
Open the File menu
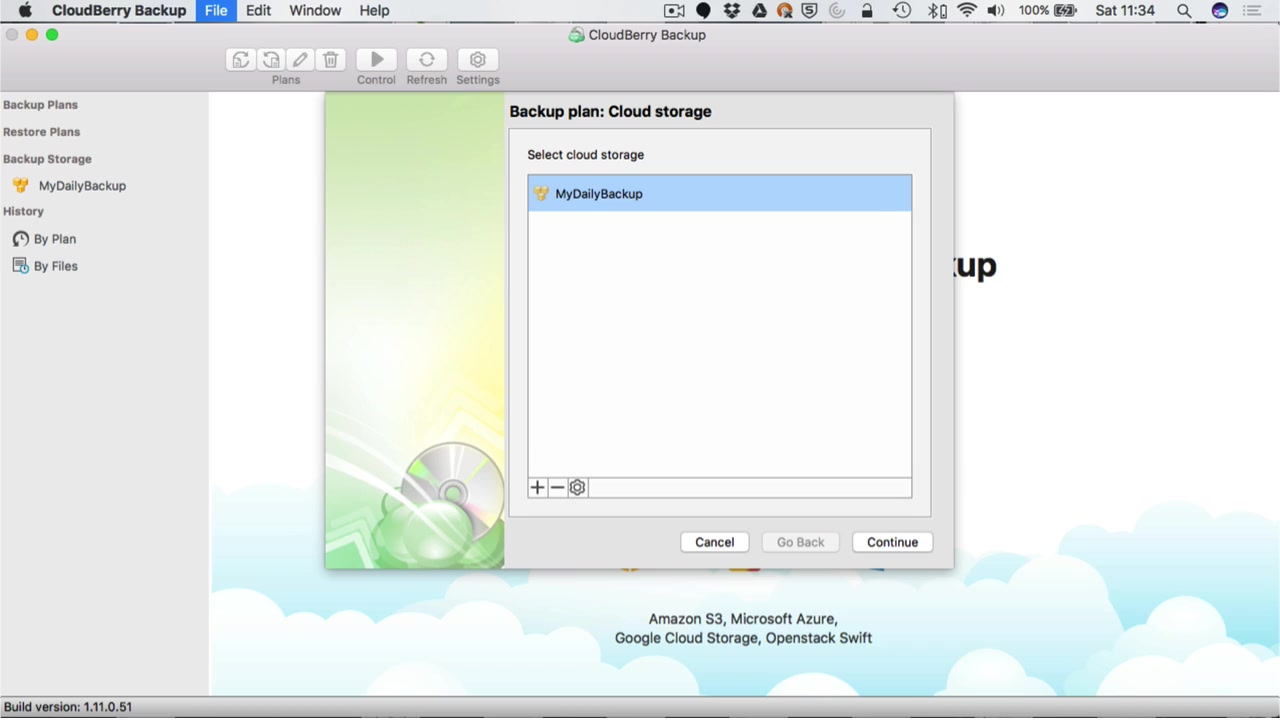[216, 11]
